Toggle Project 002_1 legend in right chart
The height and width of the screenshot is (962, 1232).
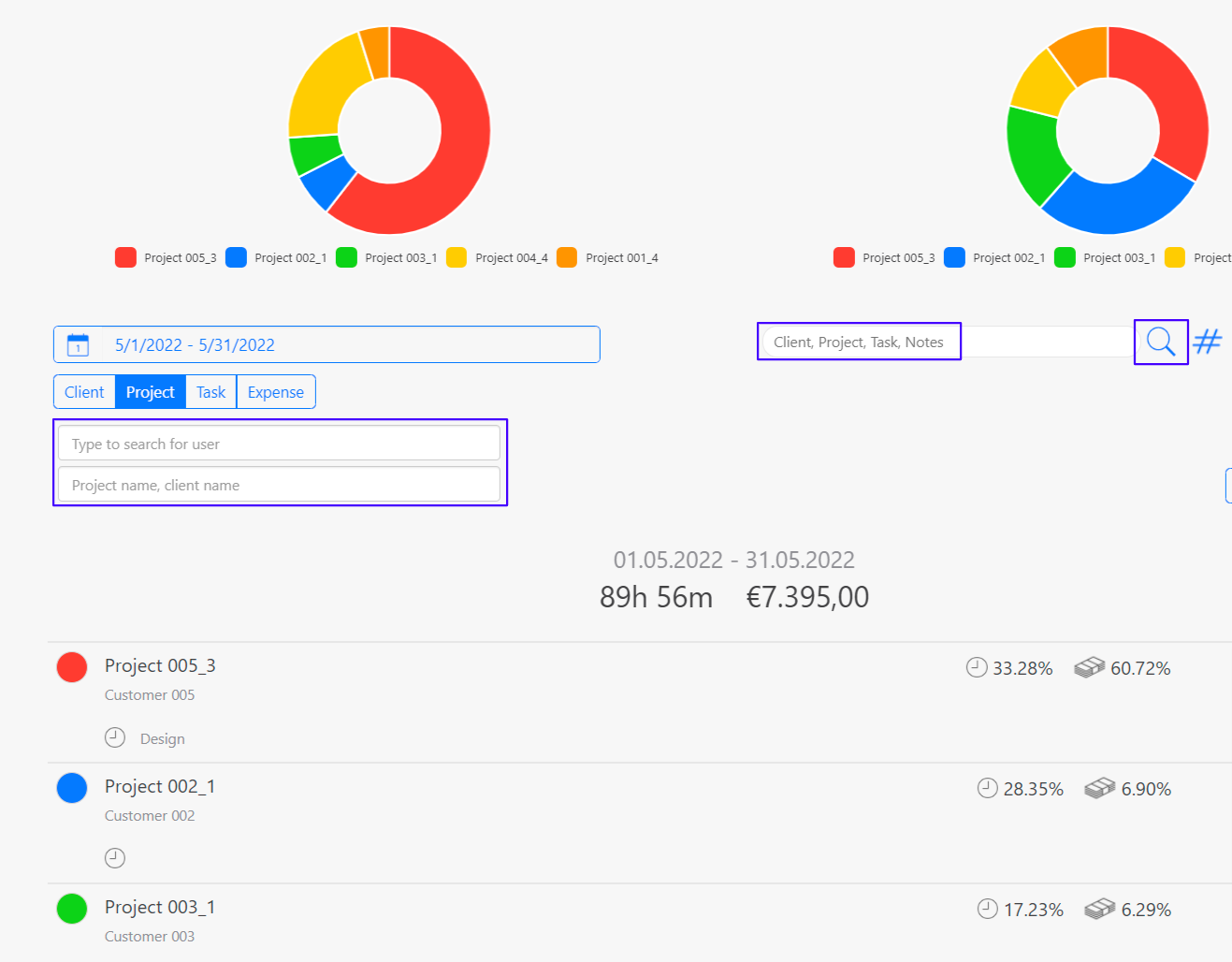point(994,257)
